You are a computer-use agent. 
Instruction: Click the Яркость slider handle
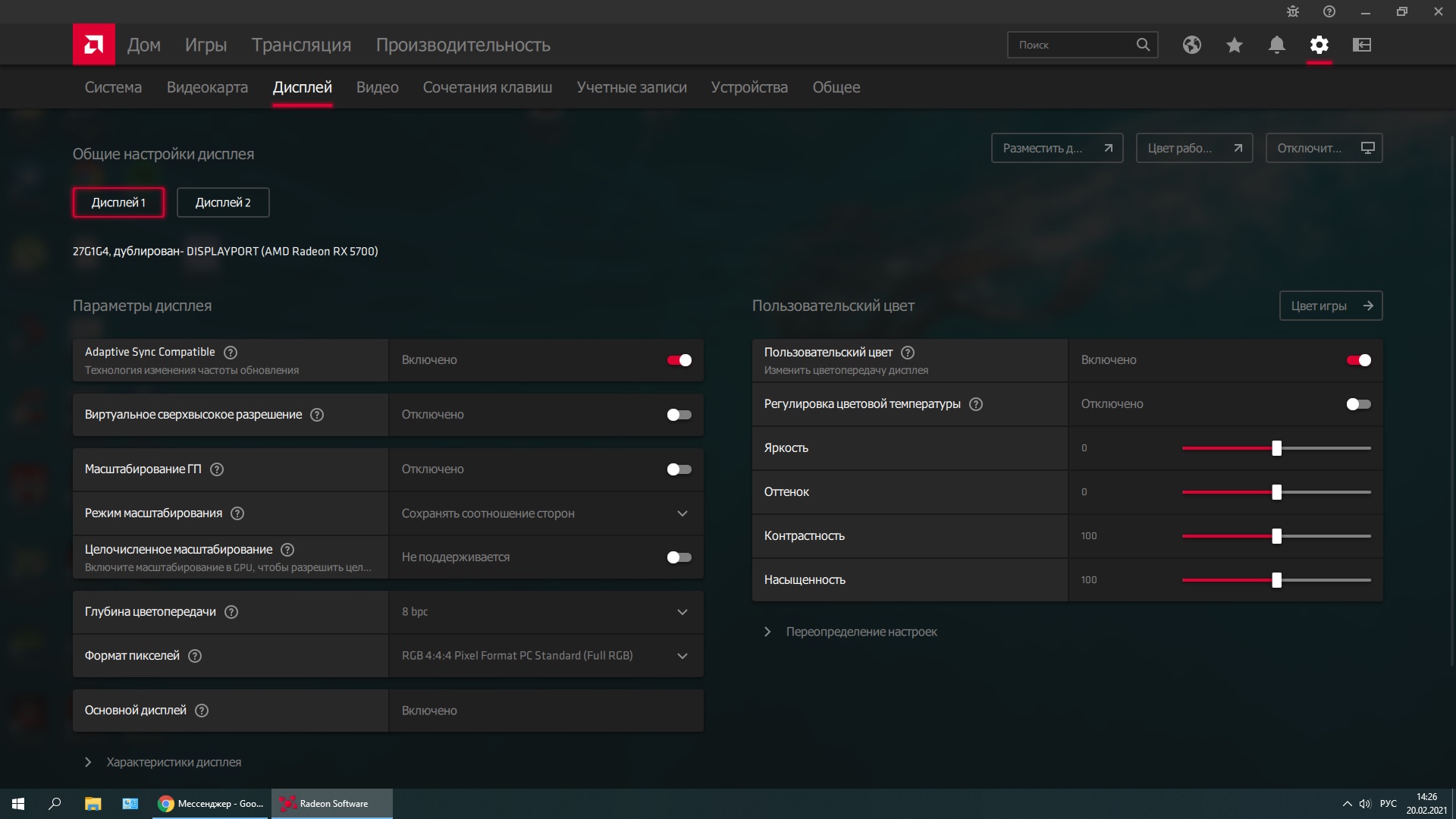pyautogui.click(x=1276, y=448)
